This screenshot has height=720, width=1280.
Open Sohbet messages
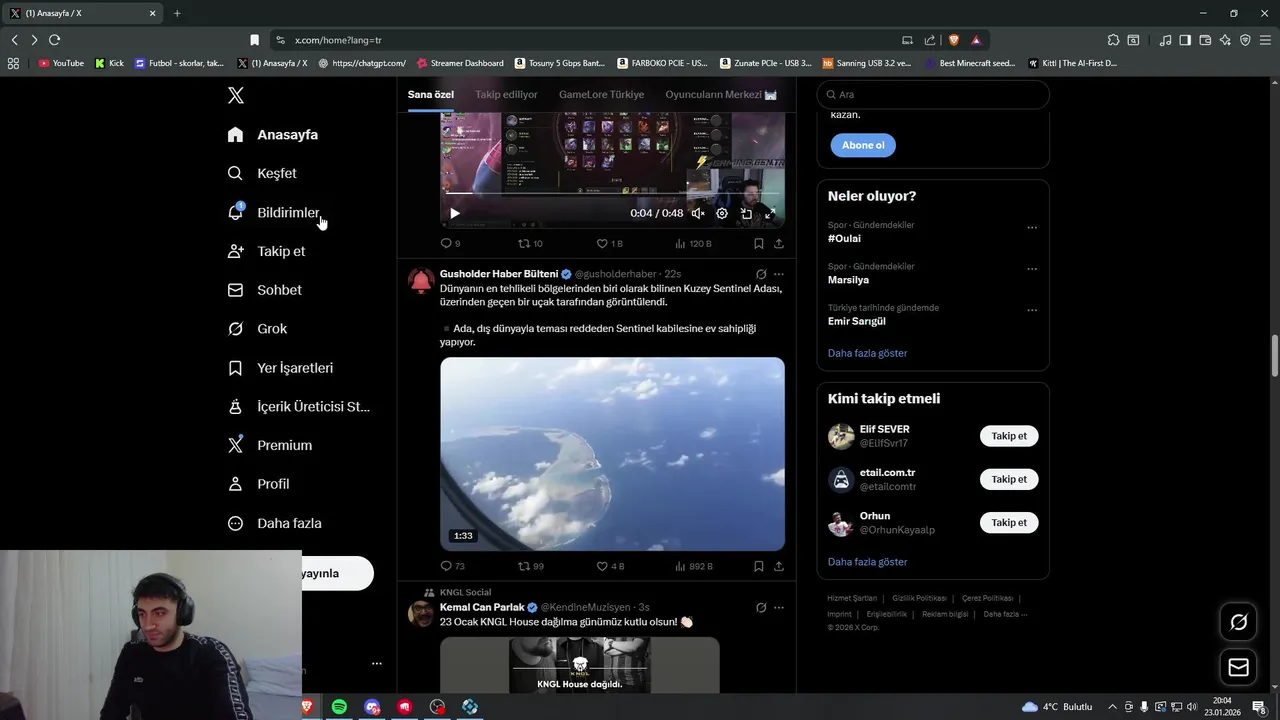tap(264, 290)
